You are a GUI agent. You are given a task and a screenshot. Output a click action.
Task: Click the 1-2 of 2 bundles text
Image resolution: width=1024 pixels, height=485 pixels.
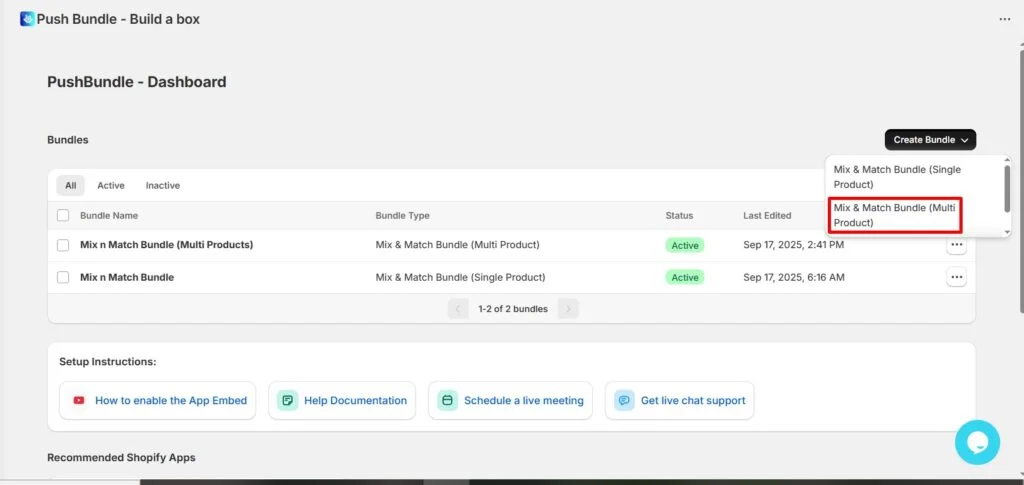513,309
